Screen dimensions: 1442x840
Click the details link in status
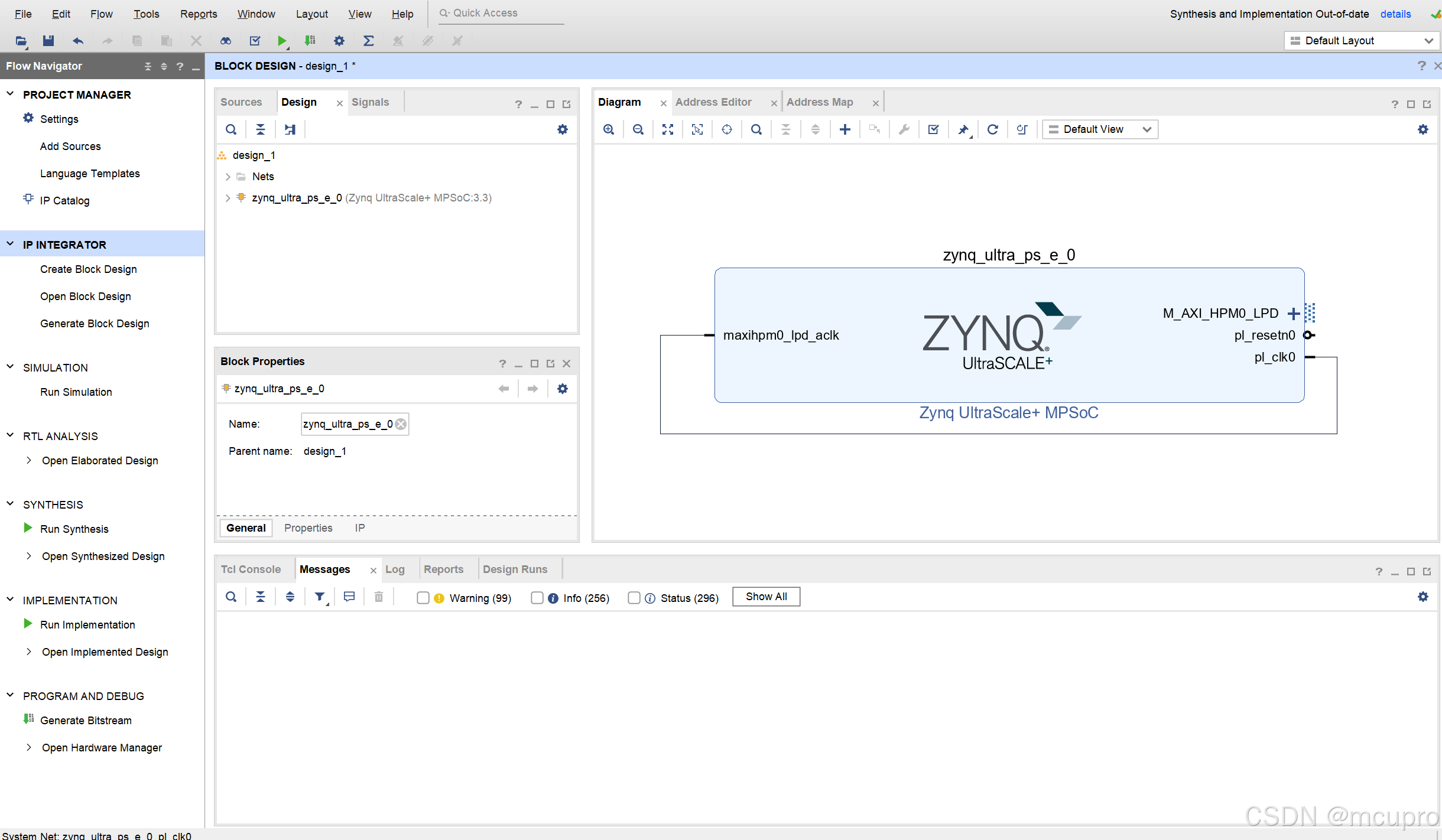pyautogui.click(x=1395, y=14)
